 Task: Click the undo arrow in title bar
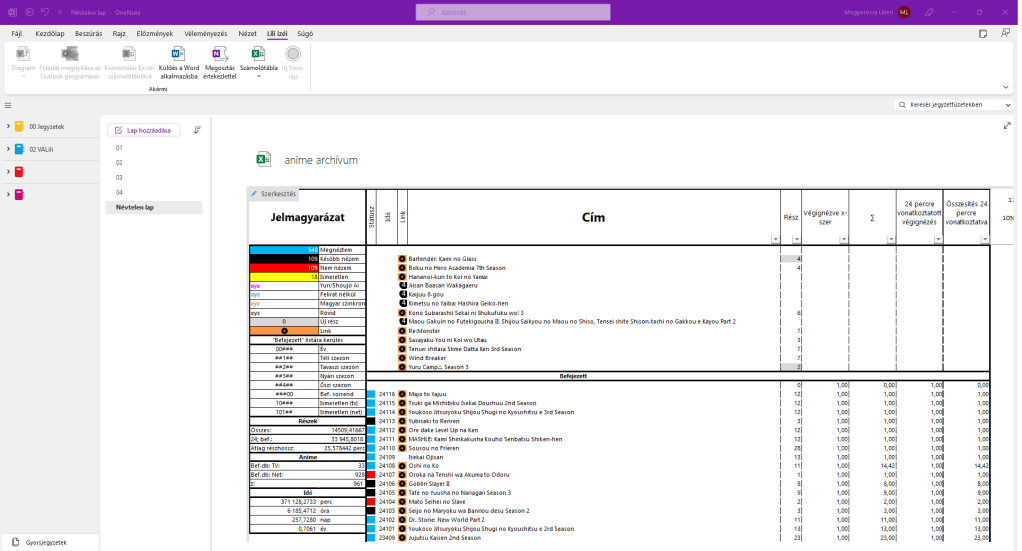click(x=45, y=12)
